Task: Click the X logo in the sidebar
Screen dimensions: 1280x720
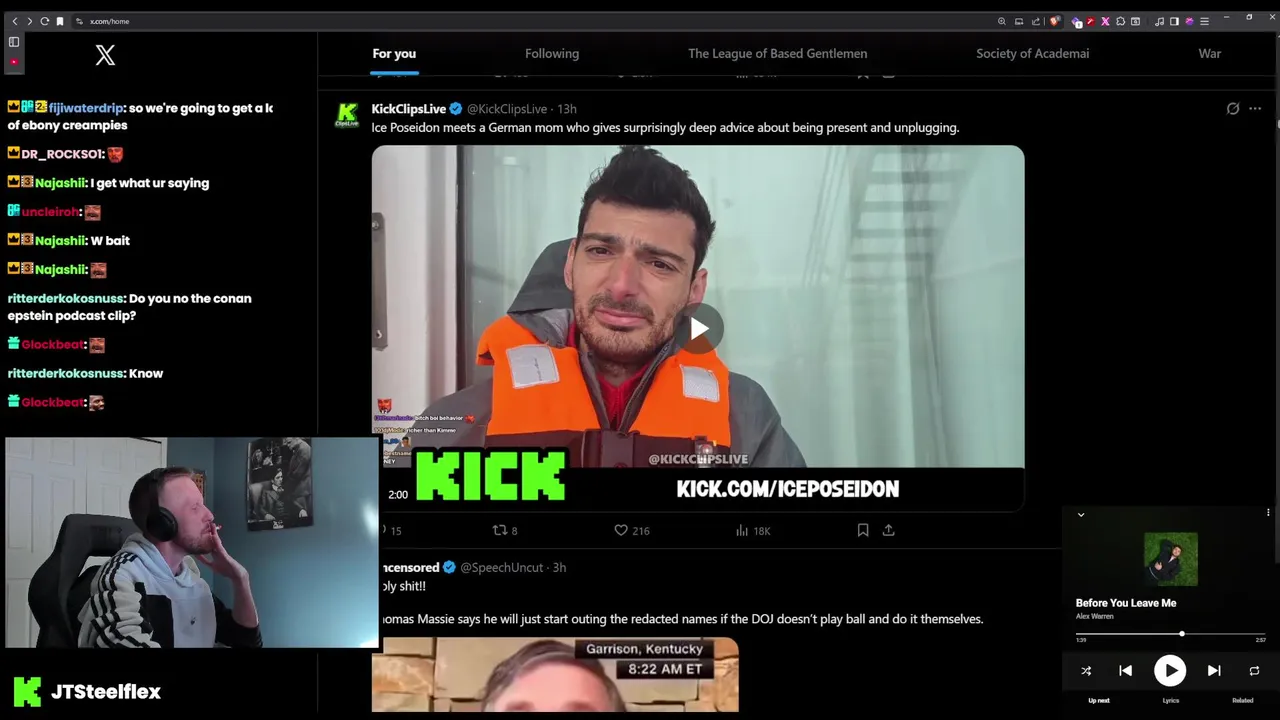Action: click(105, 56)
